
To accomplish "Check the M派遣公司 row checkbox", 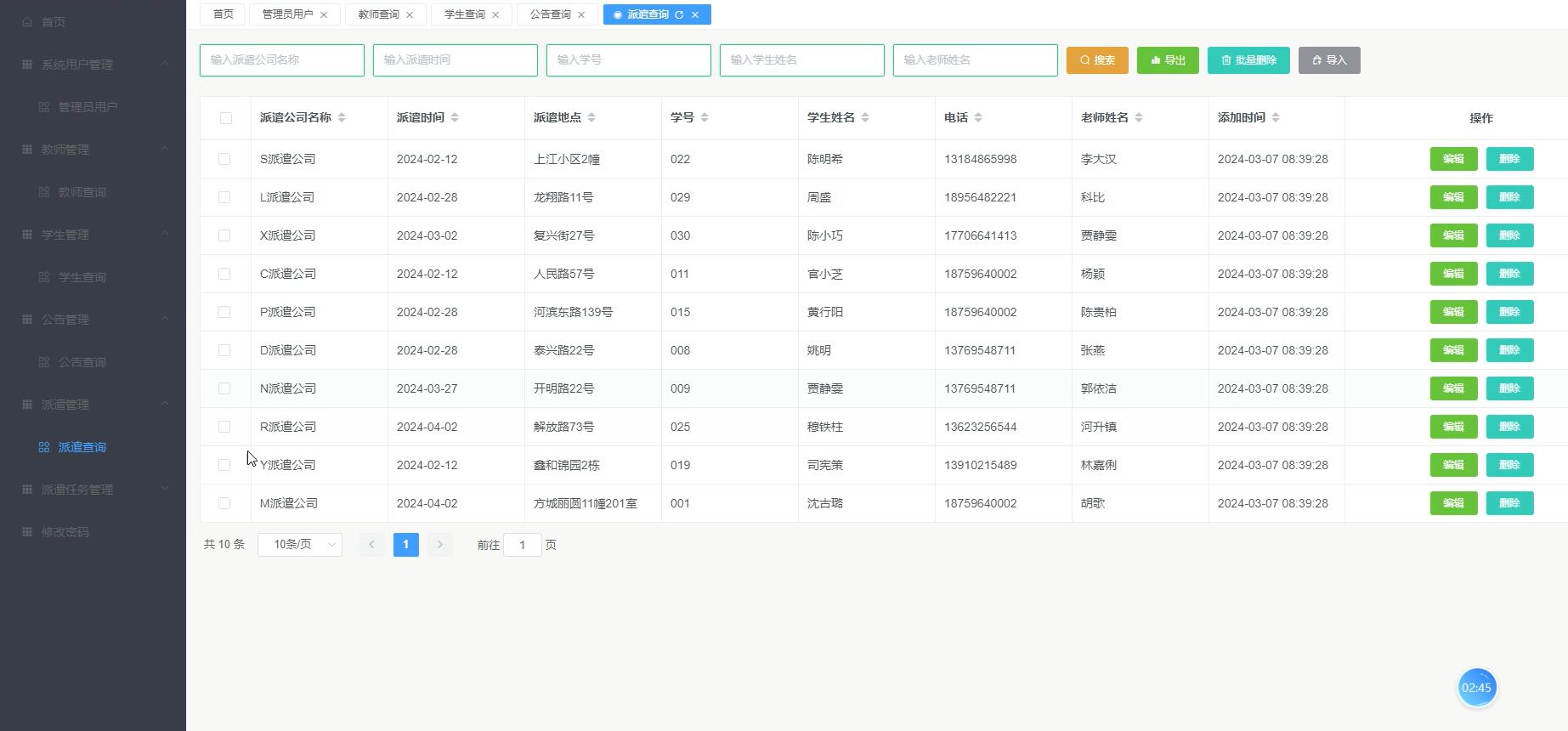I will tap(224, 503).
